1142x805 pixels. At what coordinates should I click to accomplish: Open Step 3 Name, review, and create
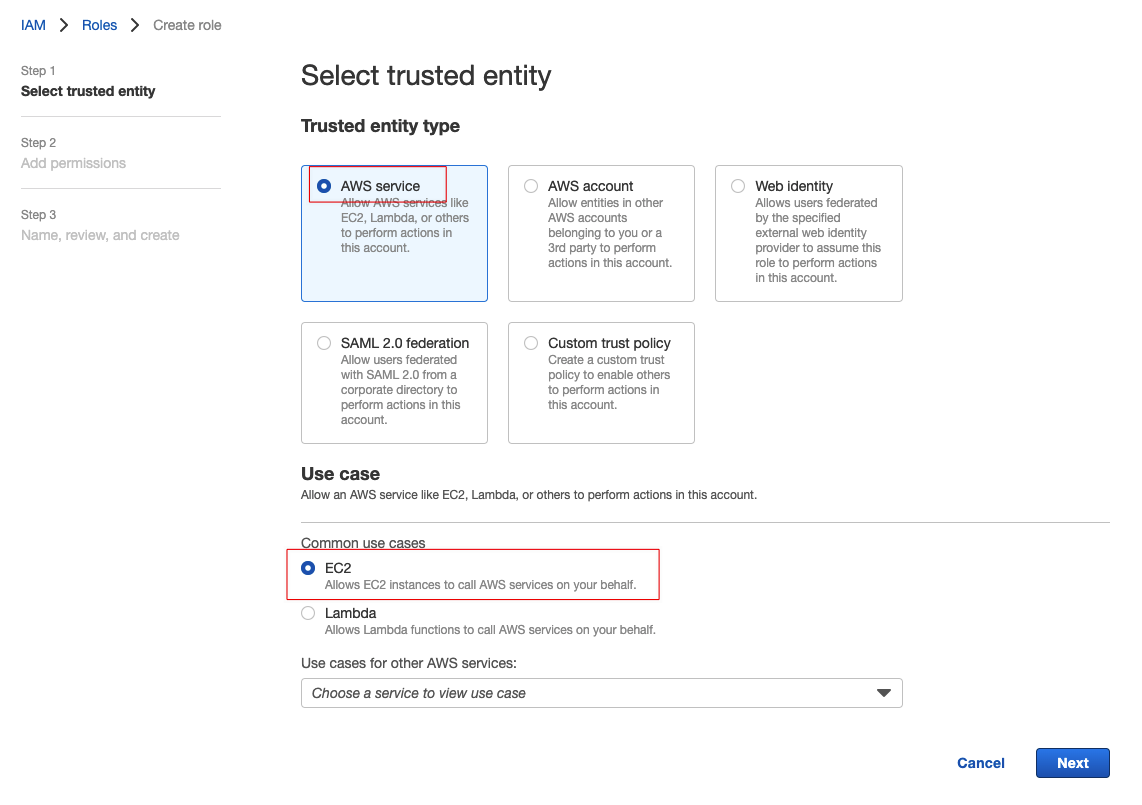(100, 235)
